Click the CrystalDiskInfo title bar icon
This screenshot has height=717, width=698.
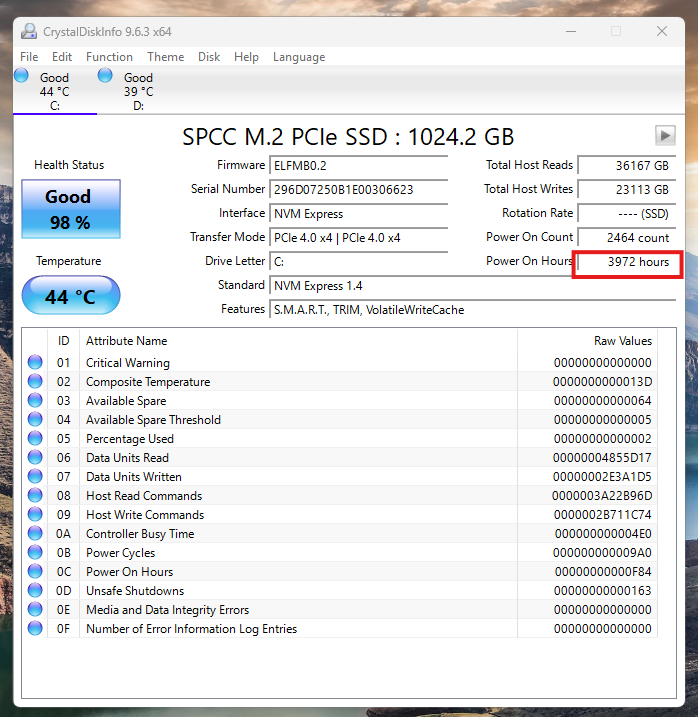[x=29, y=31]
